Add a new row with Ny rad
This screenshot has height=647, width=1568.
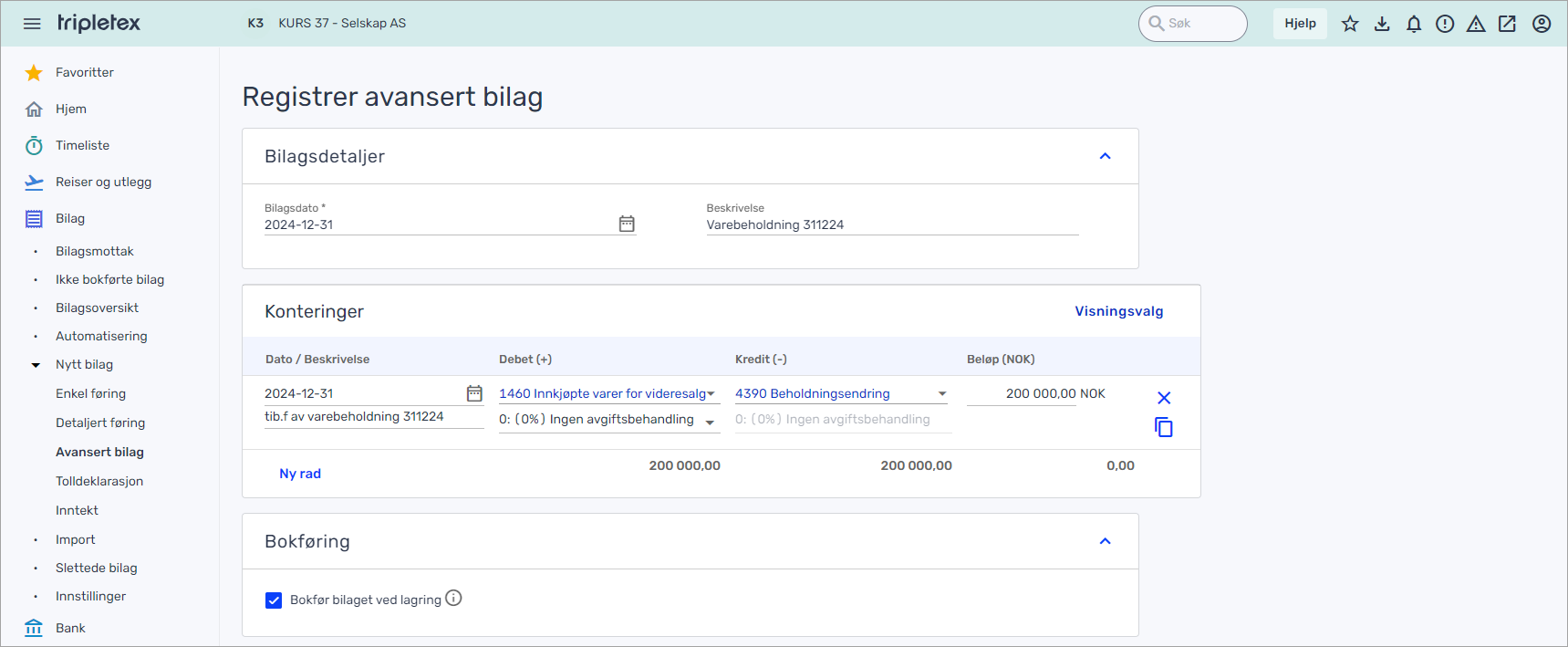pos(300,474)
